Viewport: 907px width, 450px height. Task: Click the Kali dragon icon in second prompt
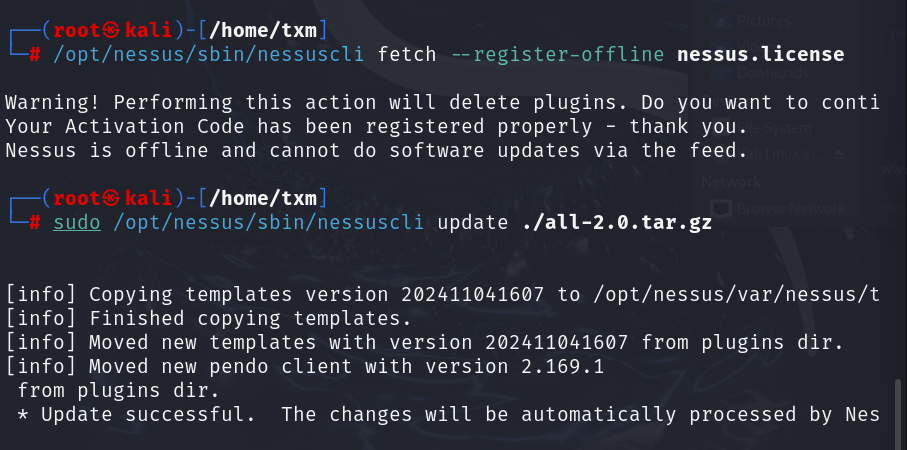[x=110, y=198]
